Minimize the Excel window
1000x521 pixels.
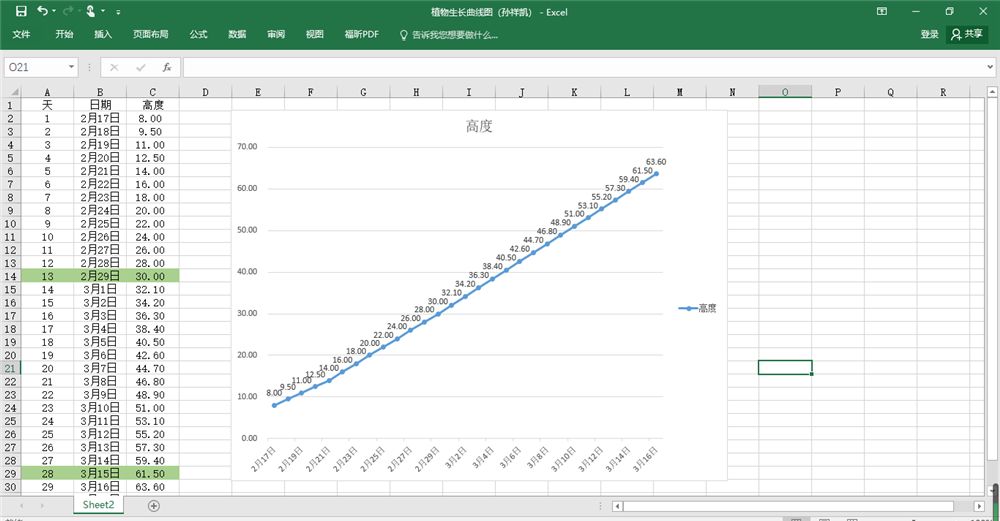(916, 11)
